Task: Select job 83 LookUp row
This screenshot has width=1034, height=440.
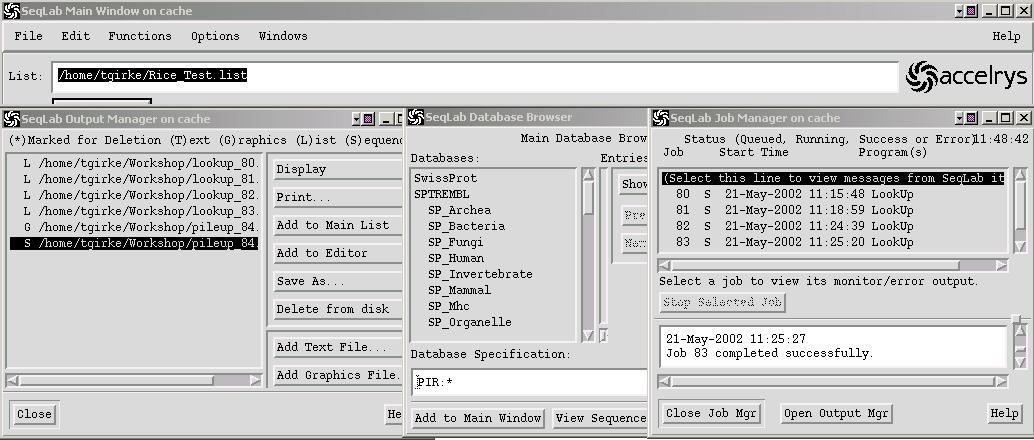Action: pos(834,242)
